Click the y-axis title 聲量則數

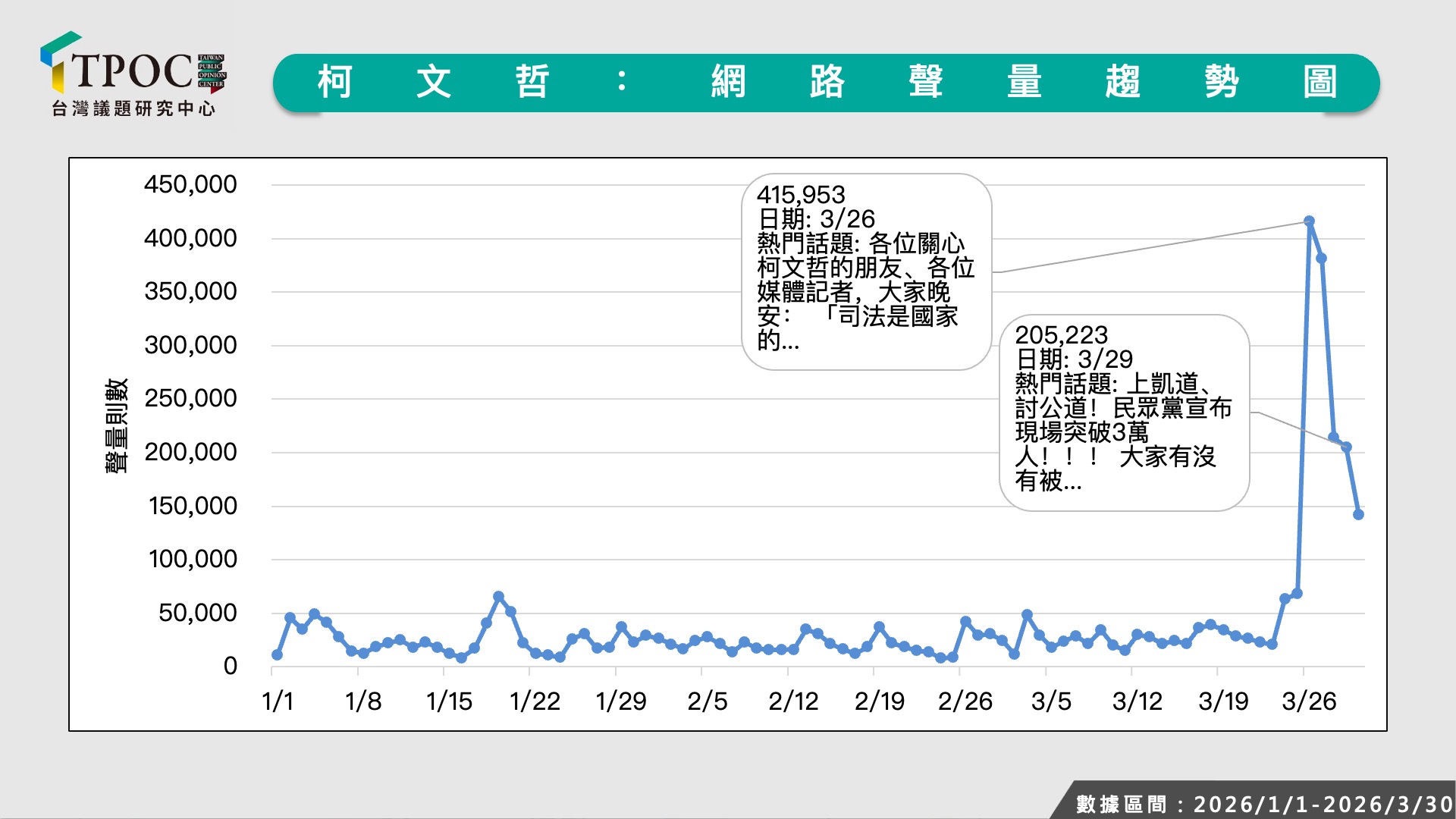pyautogui.click(x=116, y=425)
